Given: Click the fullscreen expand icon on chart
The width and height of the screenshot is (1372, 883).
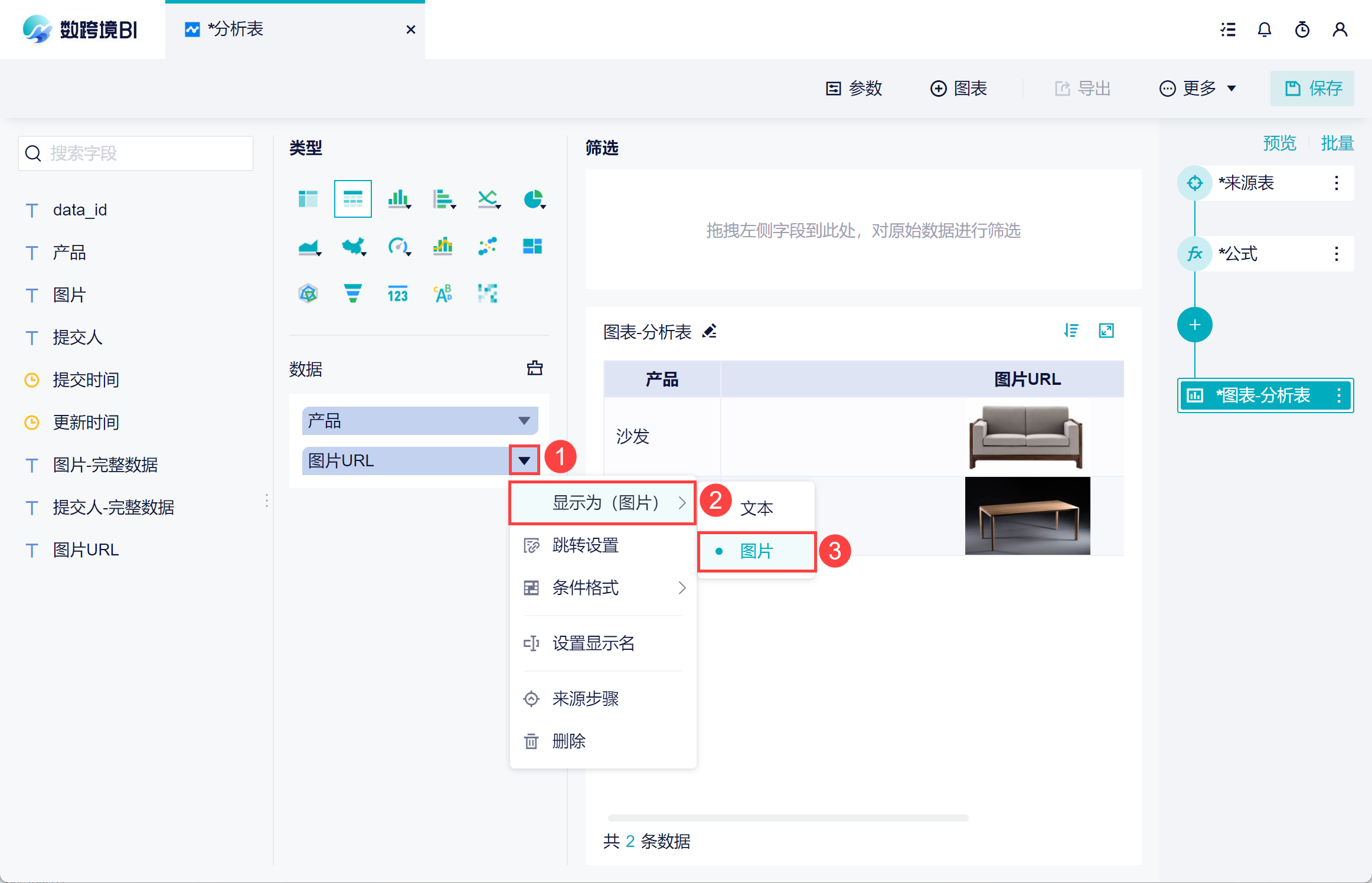Looking at the screenshot, I should point(1106,331).
